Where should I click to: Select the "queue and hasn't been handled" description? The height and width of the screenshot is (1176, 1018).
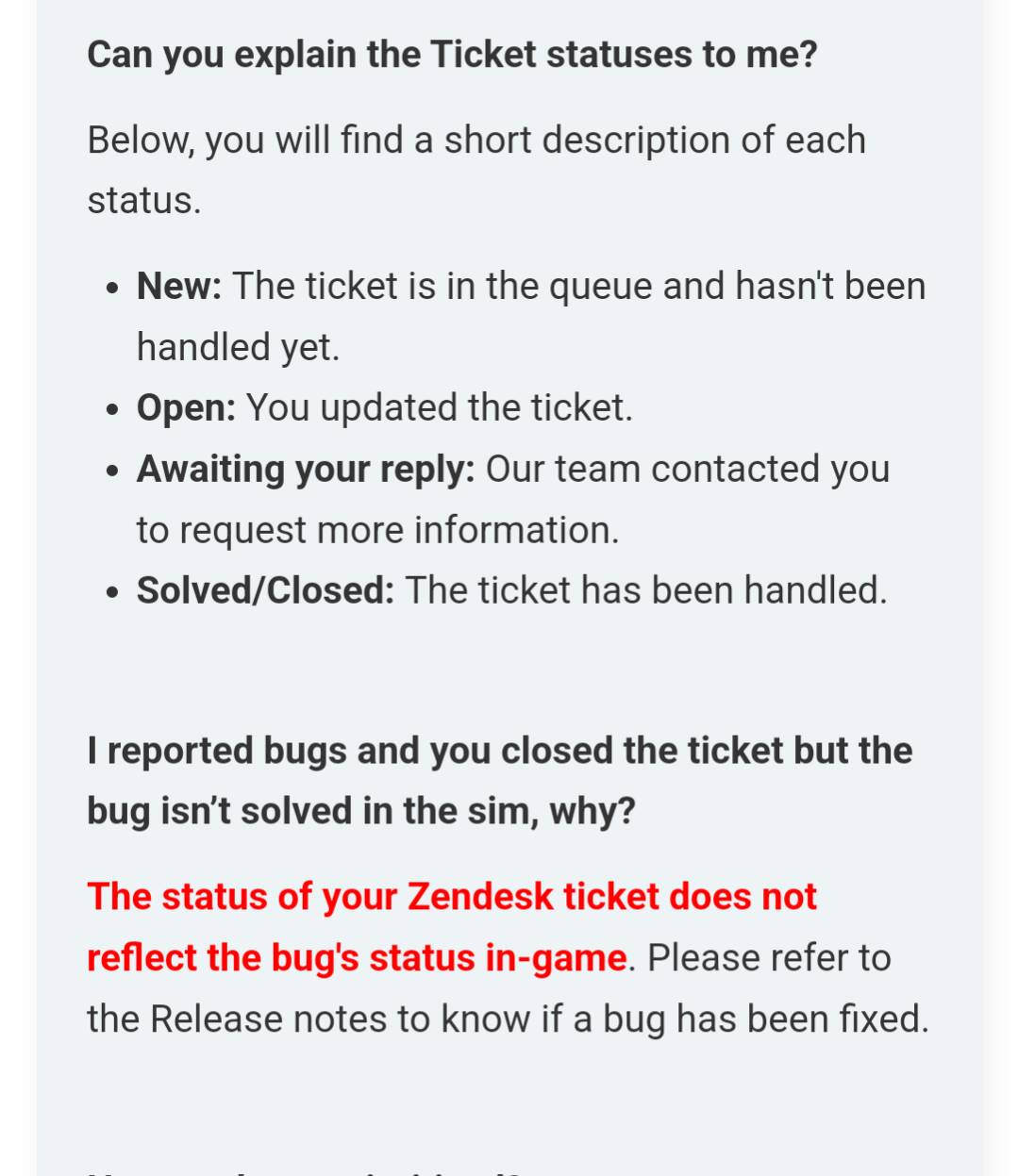pyautogui.click(x=579, y=287)
